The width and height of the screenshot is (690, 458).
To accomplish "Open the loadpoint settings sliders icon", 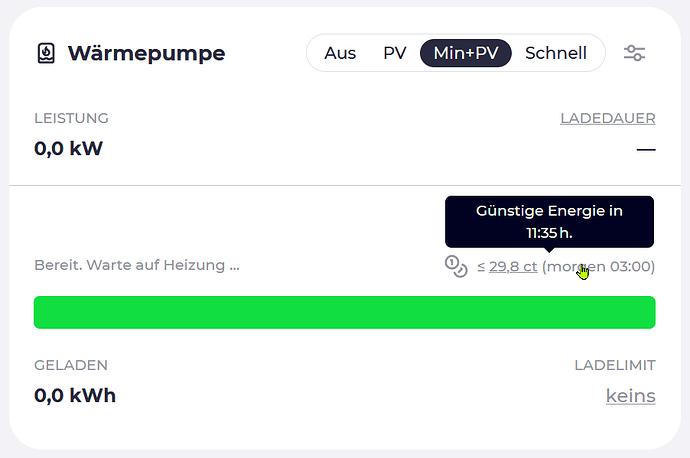I will coord(634,53).
